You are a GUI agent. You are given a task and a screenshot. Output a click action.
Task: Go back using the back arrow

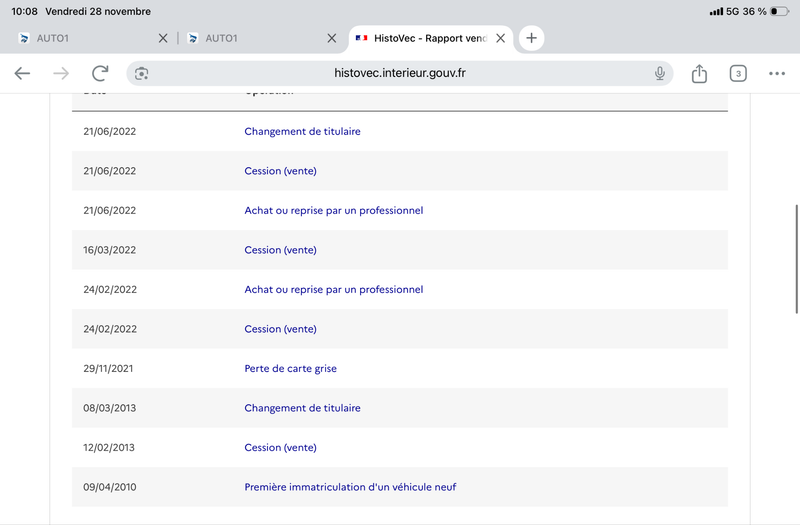pos(22,73)
